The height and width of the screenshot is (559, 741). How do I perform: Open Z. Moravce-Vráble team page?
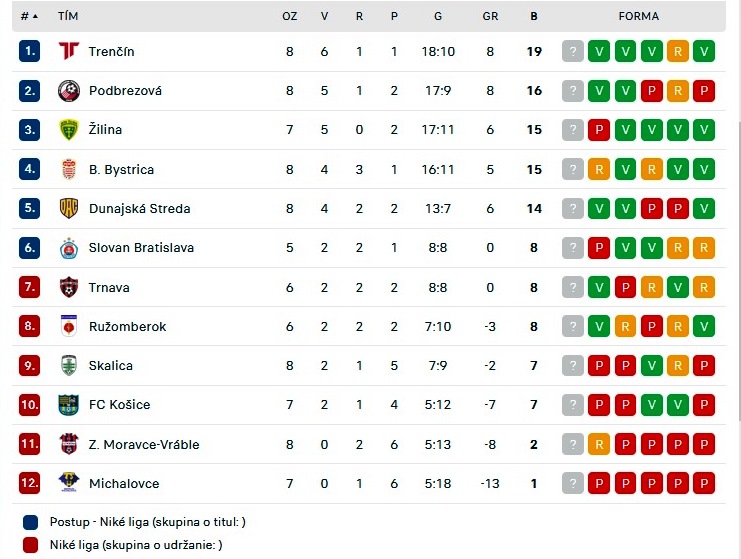pos(143,444)
